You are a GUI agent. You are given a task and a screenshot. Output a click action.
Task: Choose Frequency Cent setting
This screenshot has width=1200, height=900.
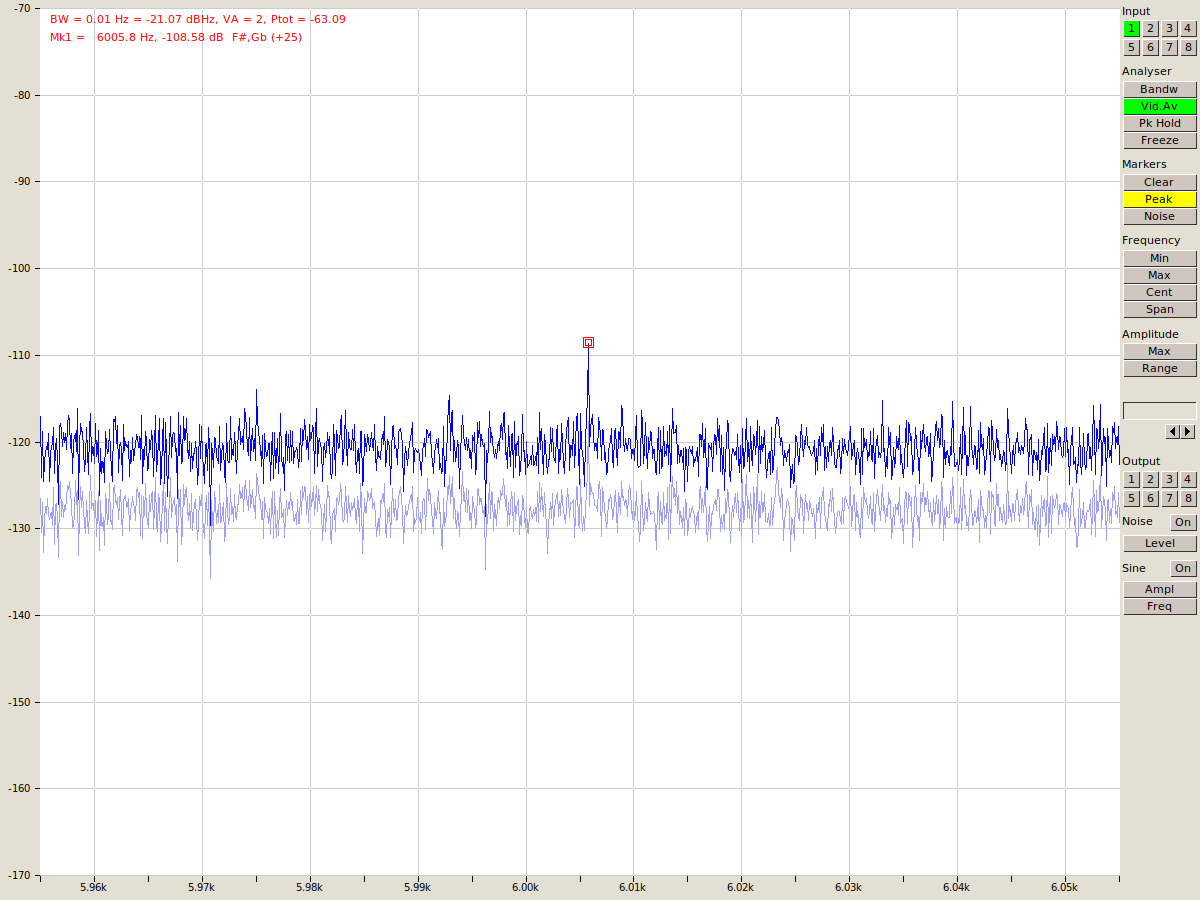click(1159, 292)
